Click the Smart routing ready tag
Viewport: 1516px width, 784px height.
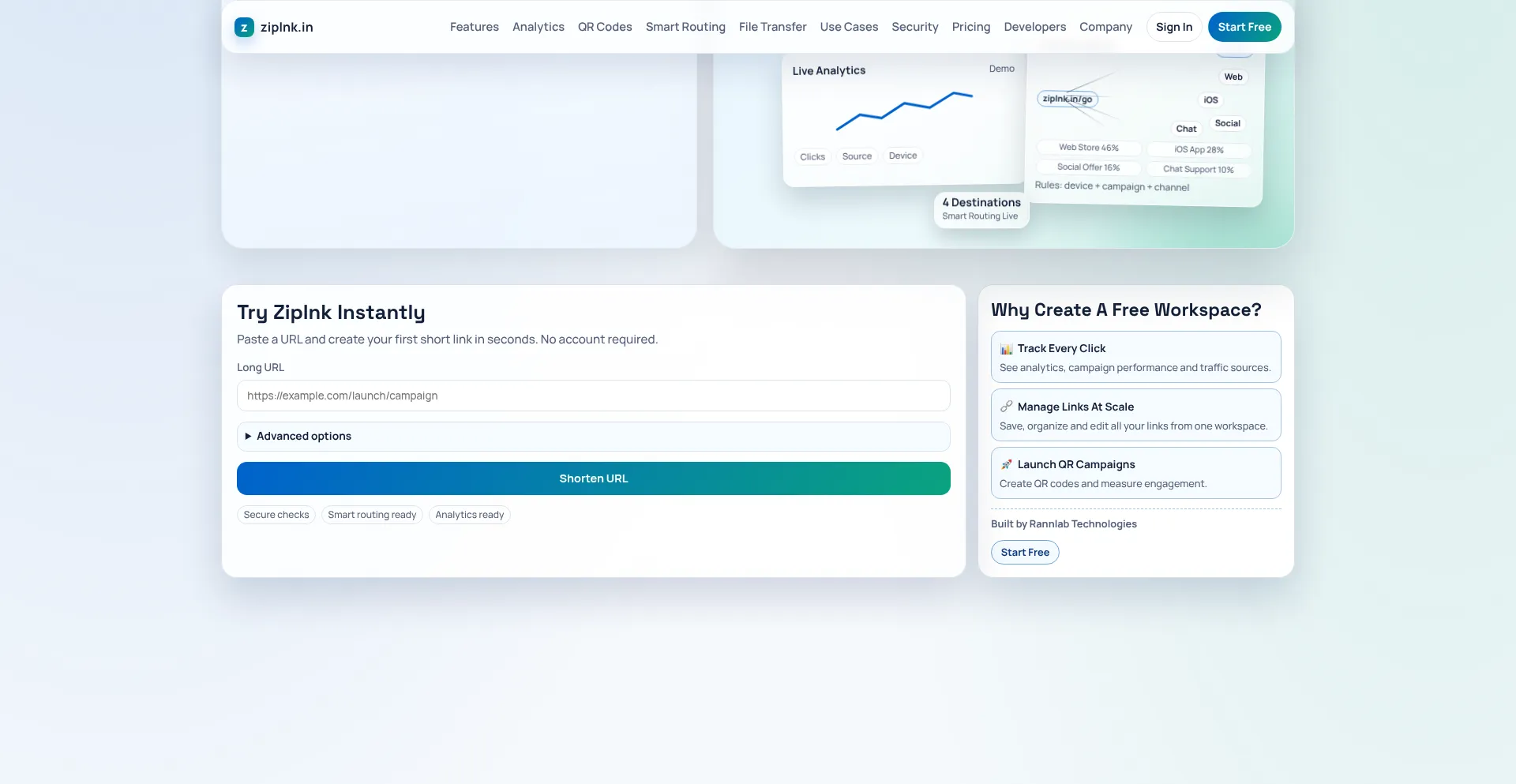click(372, 515)
